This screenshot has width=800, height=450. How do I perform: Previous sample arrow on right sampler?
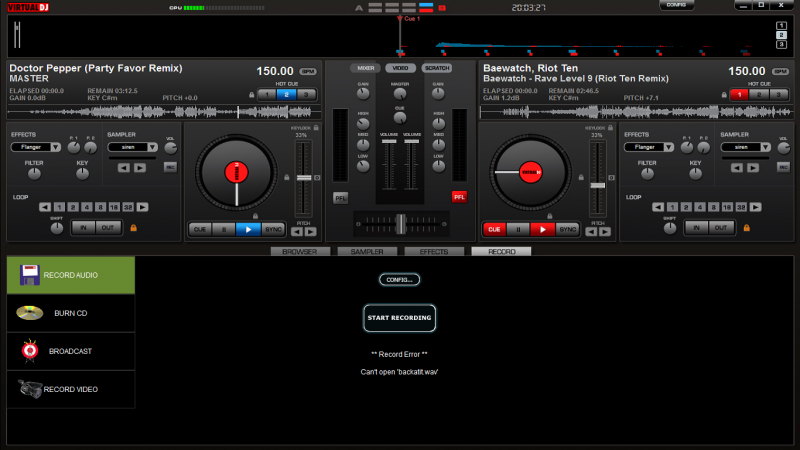(x=737, y=167)
